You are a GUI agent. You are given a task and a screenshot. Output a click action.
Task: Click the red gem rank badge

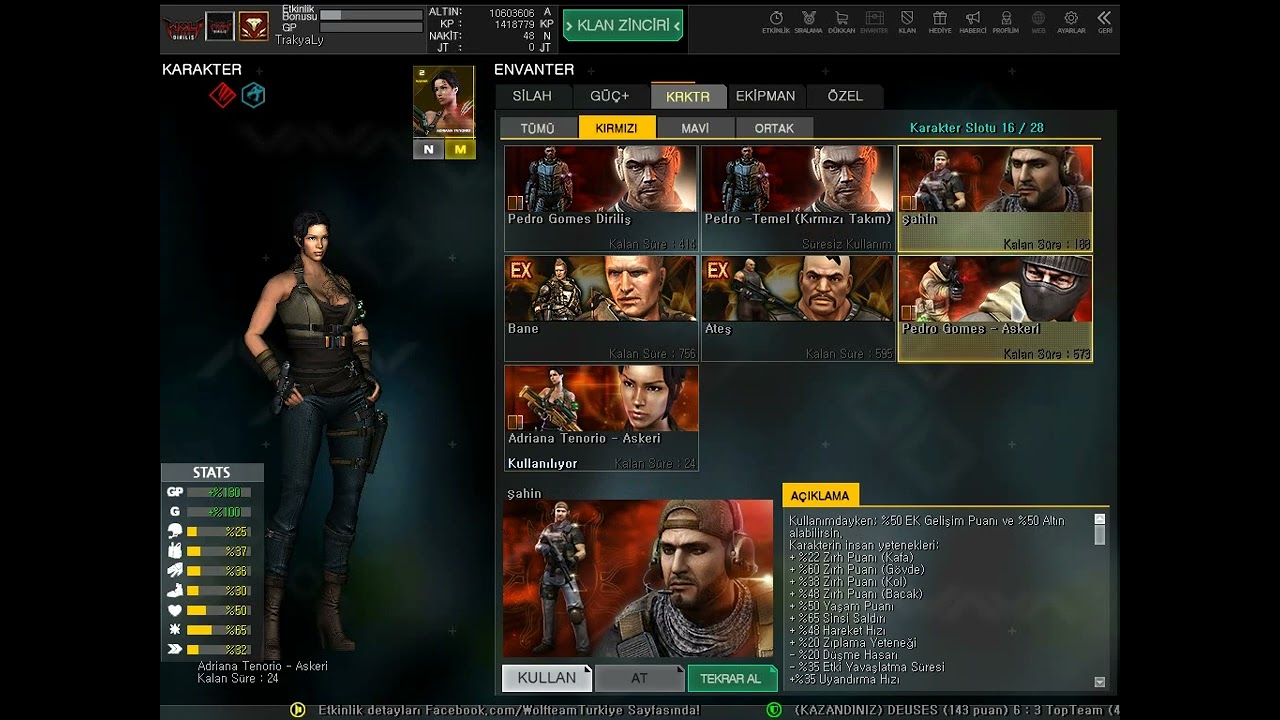[253, 26]
